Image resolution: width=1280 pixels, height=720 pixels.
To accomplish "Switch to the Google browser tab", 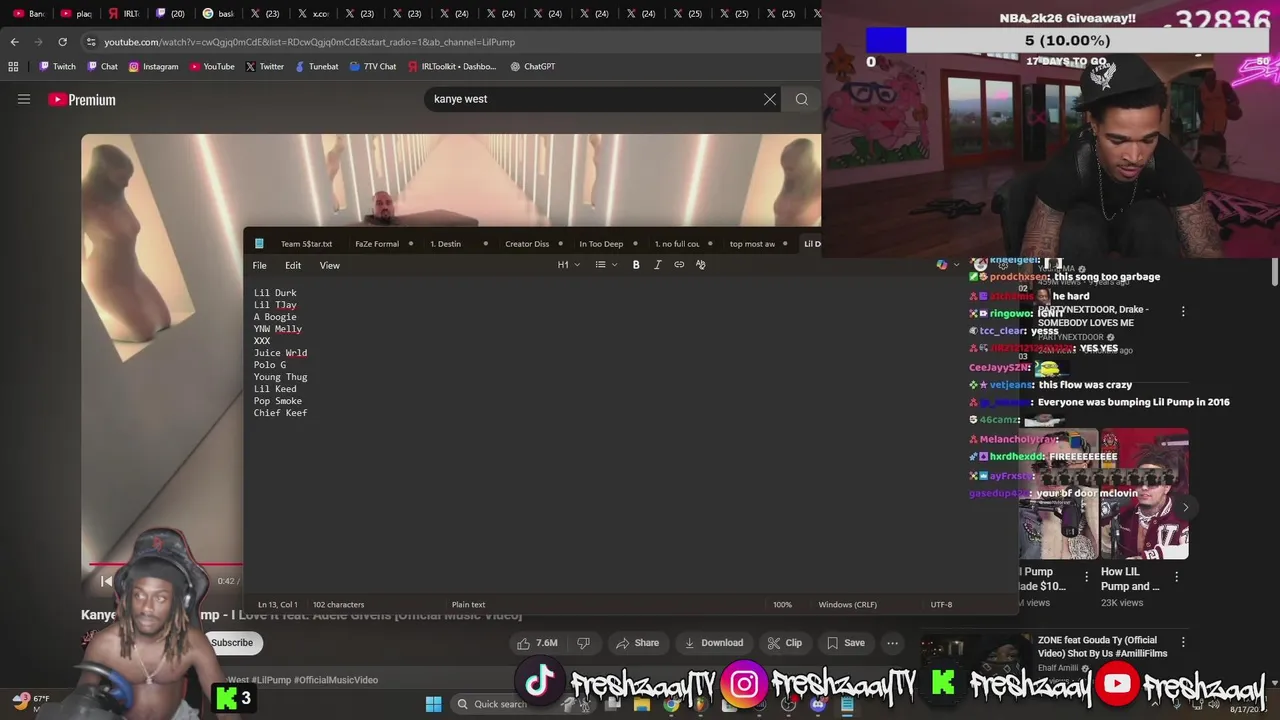I will pyautogui.click(x=218, y=14).
